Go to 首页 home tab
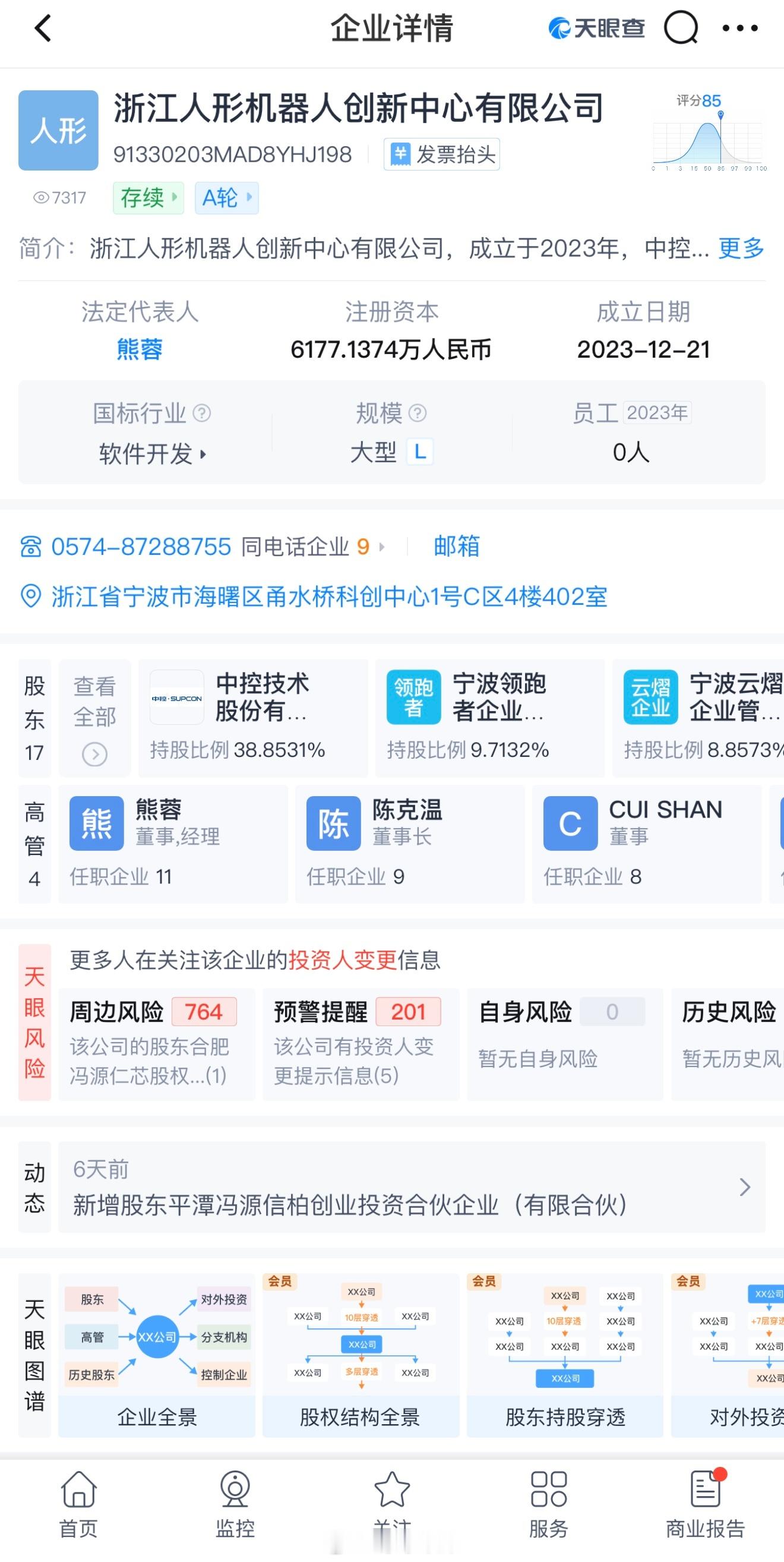The width and height of the screenshot is (784, 1562). click(x=79, y=1504)
